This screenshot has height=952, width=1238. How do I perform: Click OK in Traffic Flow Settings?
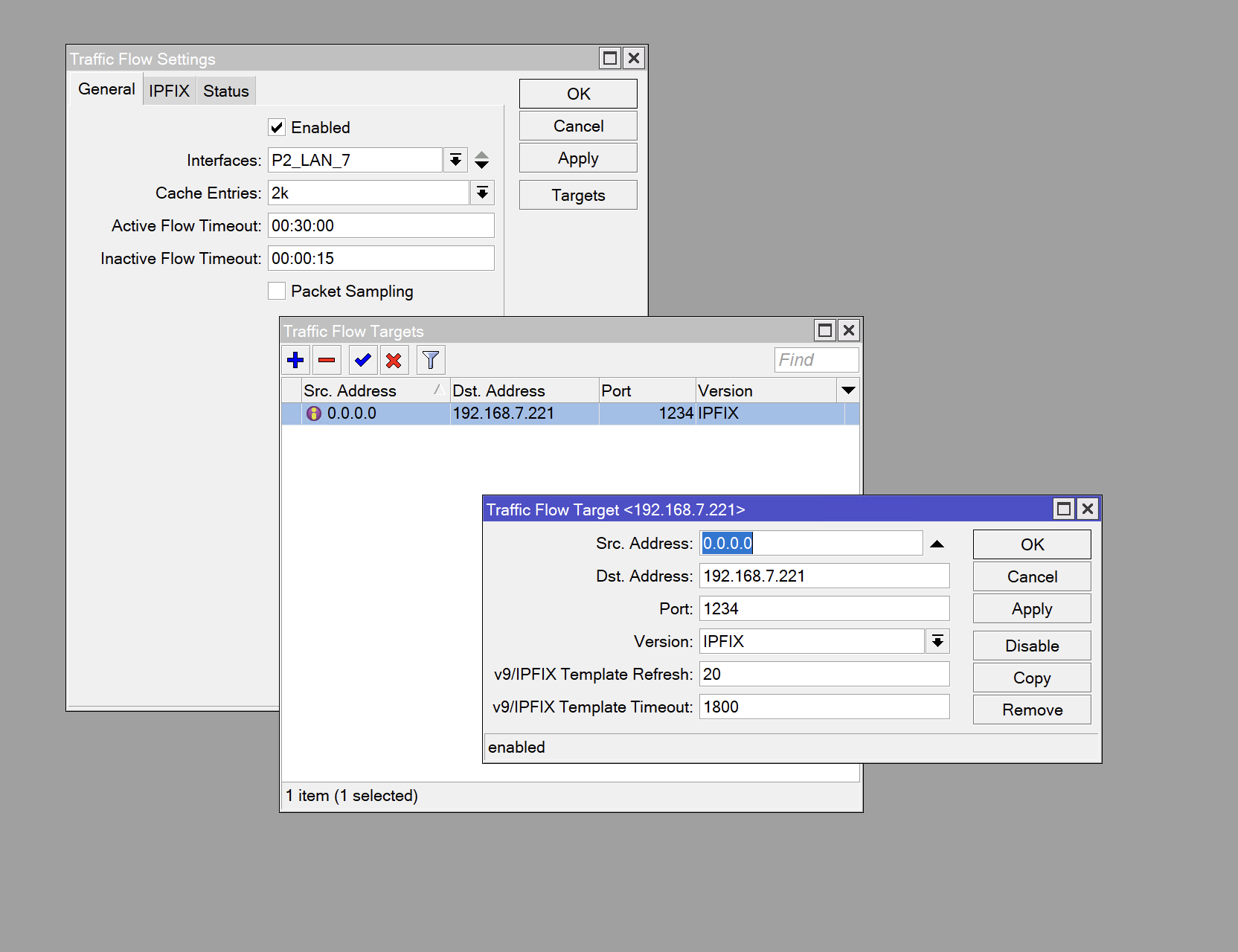578,94
